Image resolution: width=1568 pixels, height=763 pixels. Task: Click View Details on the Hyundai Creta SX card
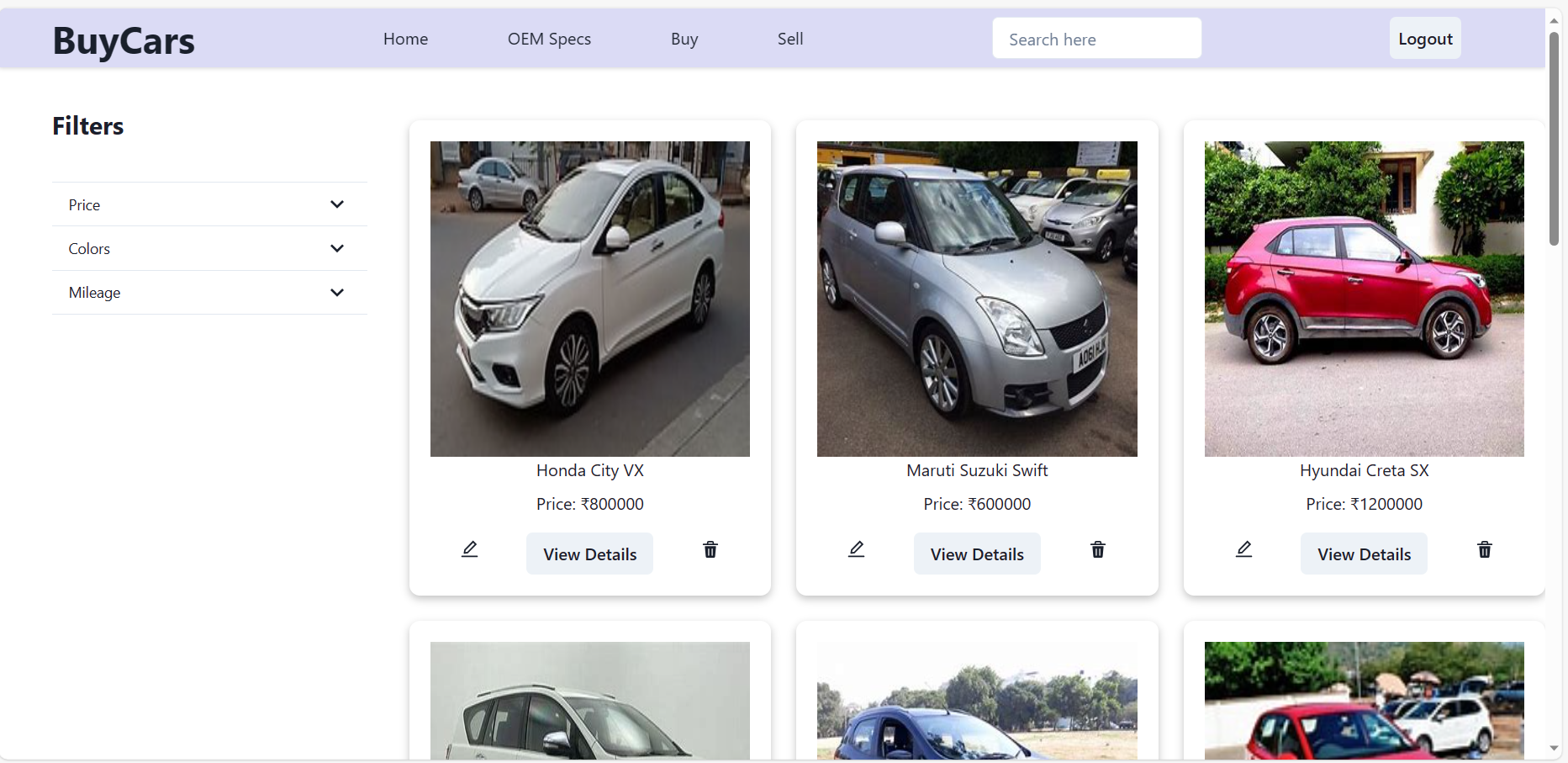tap(1363, 554)
